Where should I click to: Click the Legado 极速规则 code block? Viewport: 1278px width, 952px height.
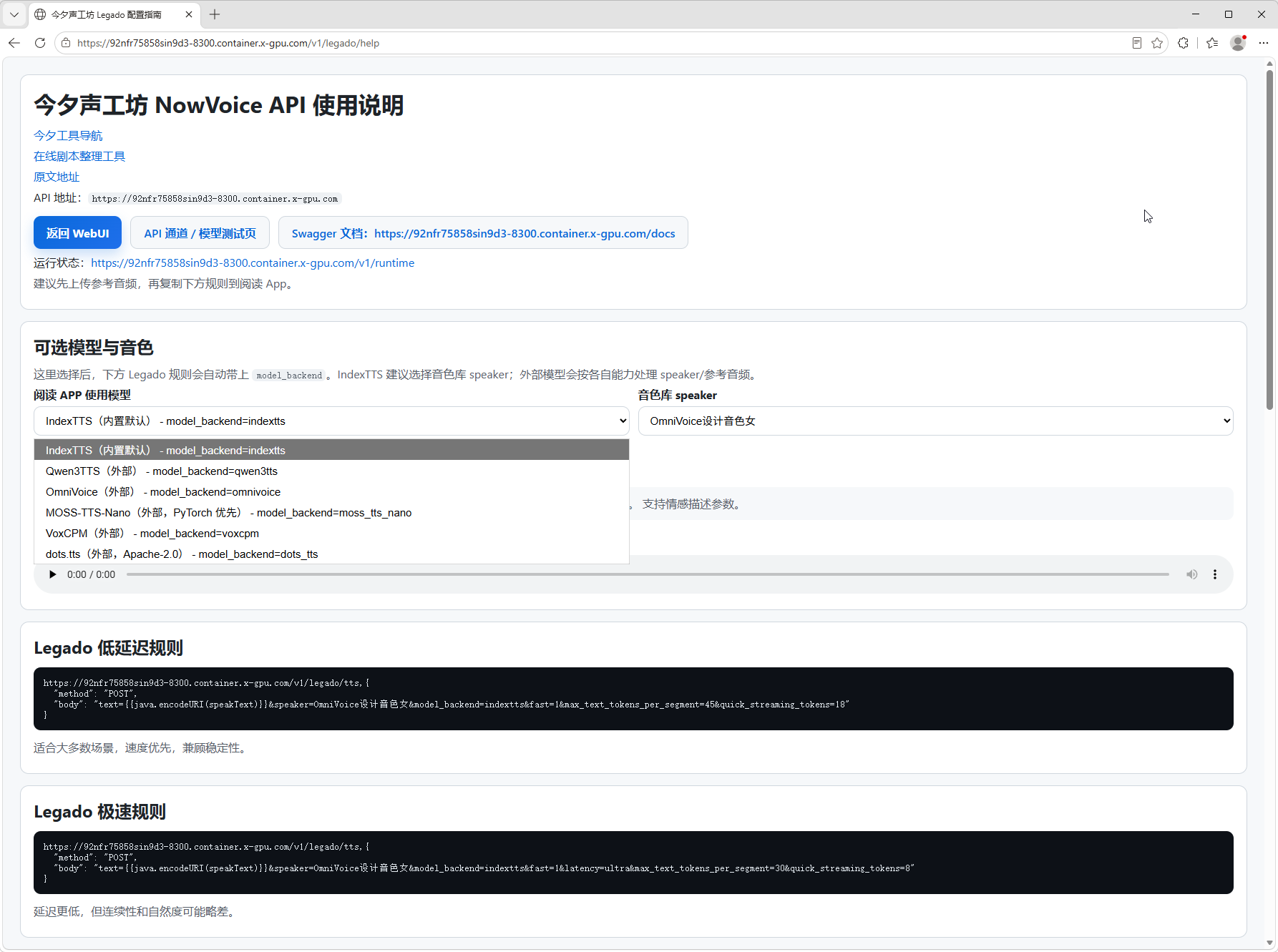coord(633,863)
